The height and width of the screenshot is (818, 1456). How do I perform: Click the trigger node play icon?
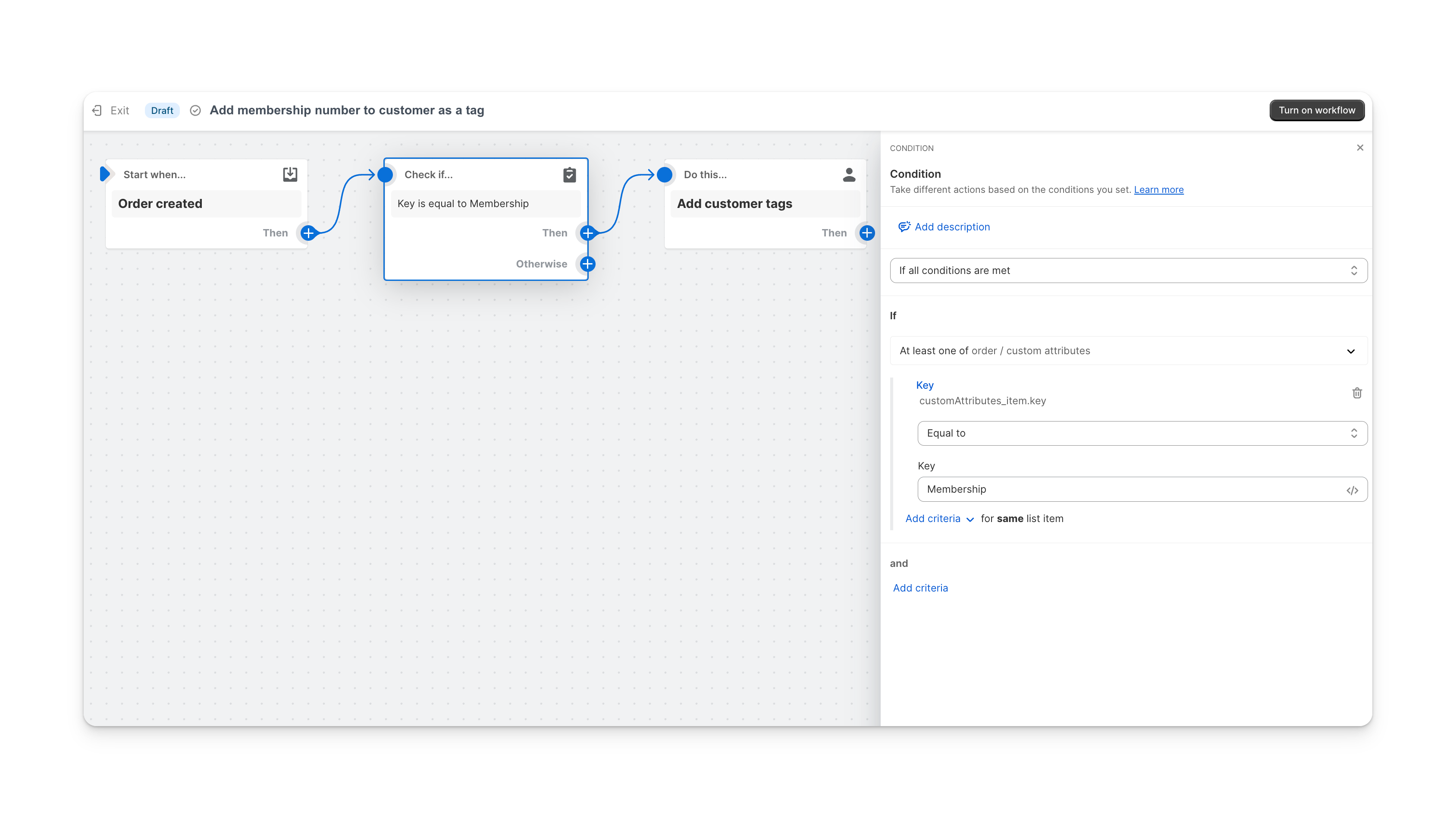105,174
